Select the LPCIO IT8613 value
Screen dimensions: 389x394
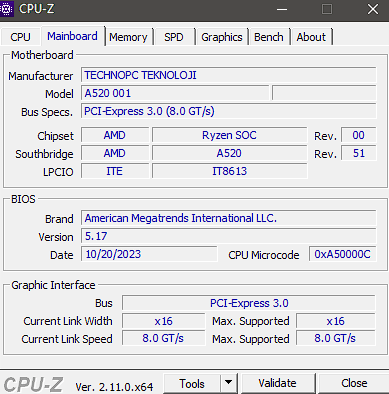[x=229, y=171]
